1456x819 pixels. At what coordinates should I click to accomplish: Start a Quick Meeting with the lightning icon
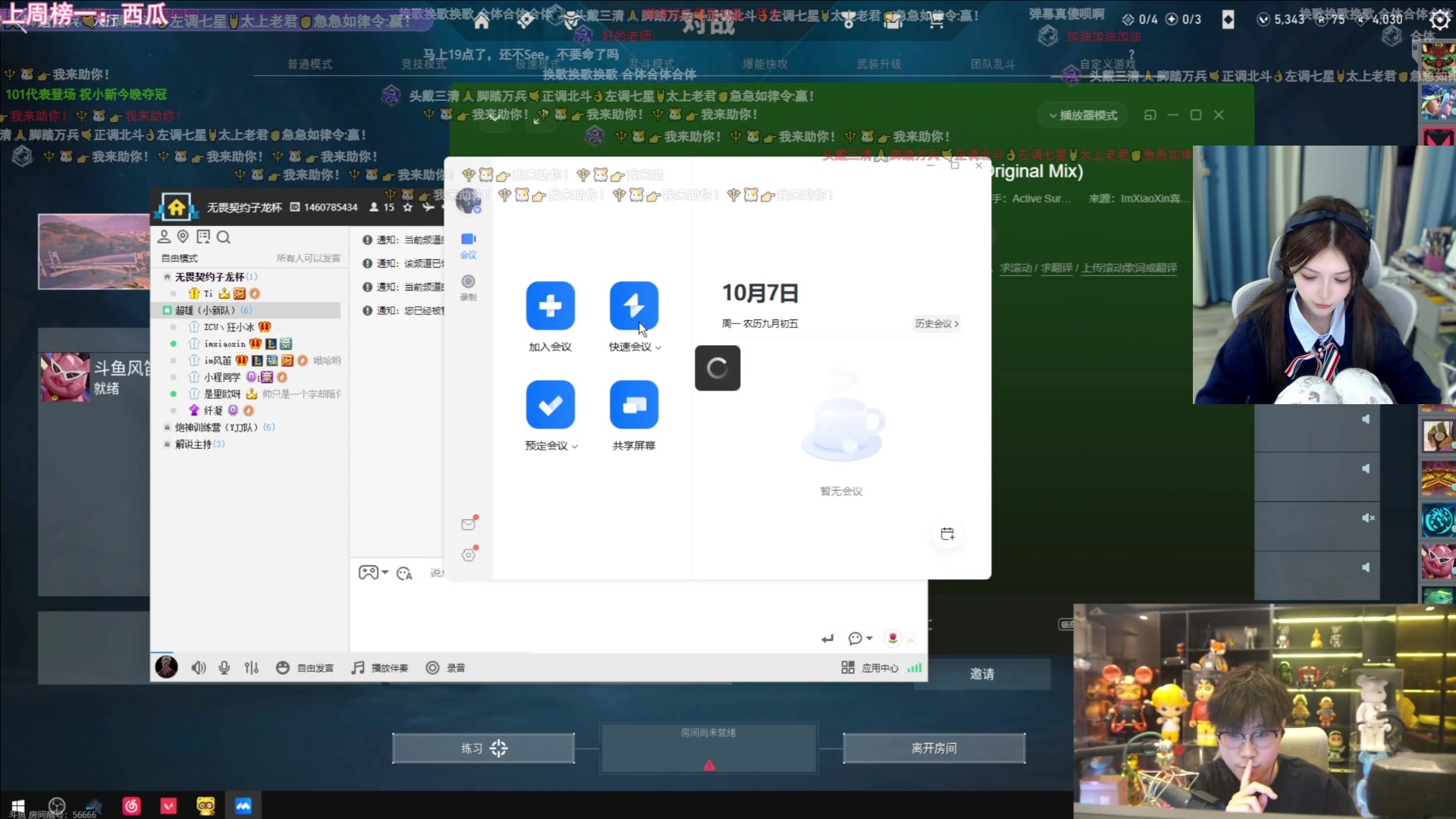[x=634, y=306]
